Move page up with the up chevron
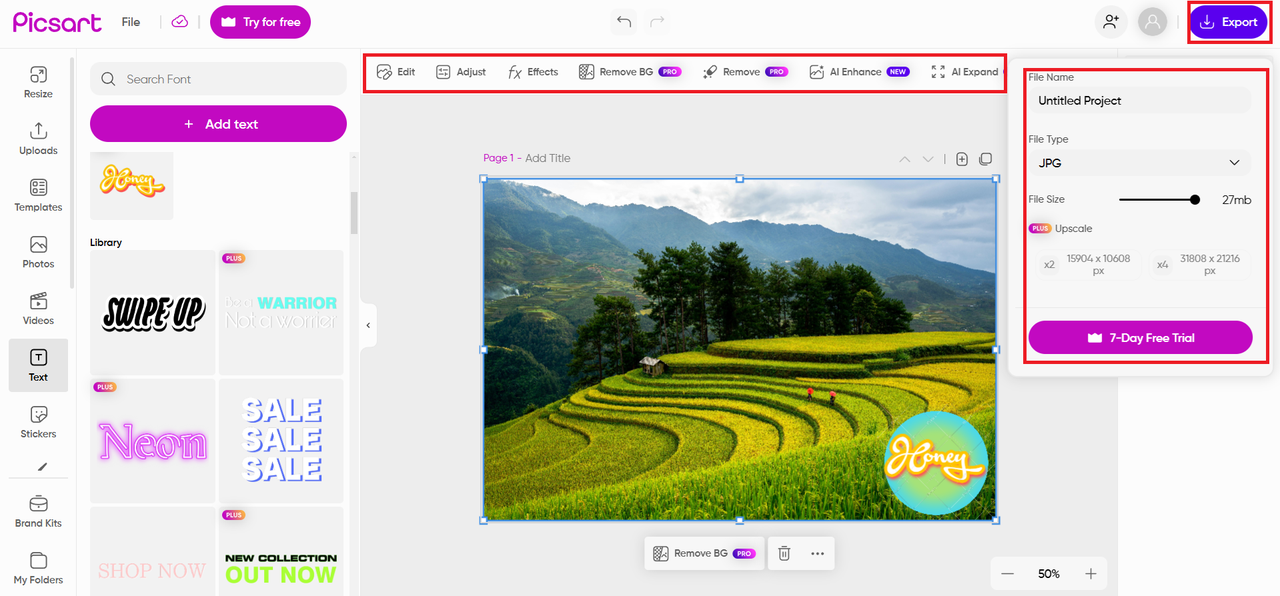The width and height of the screenshot is (1280, 596). tap(905, 159)
